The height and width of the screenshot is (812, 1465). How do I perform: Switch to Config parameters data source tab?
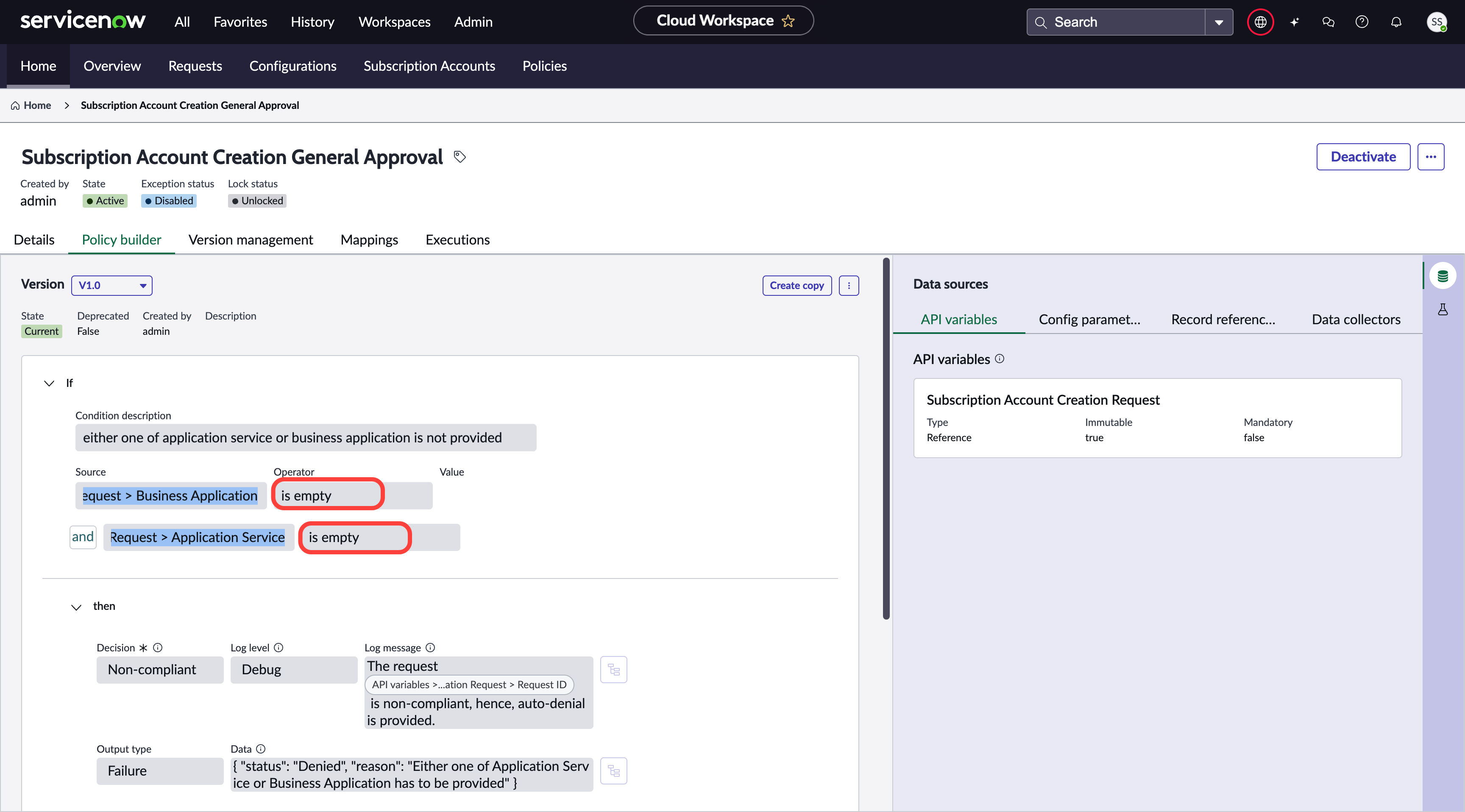tap(1089, 320)
